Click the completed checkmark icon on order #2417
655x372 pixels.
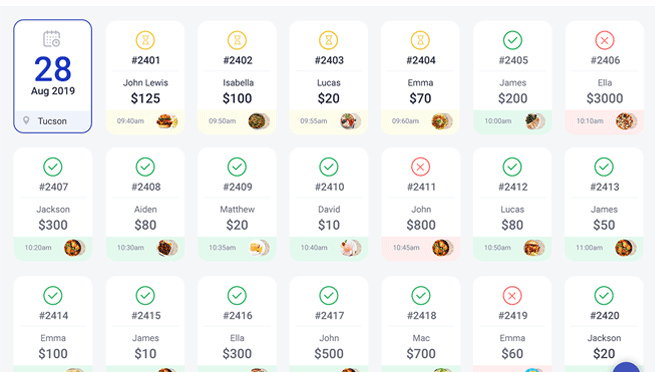[x=329, y=296]
